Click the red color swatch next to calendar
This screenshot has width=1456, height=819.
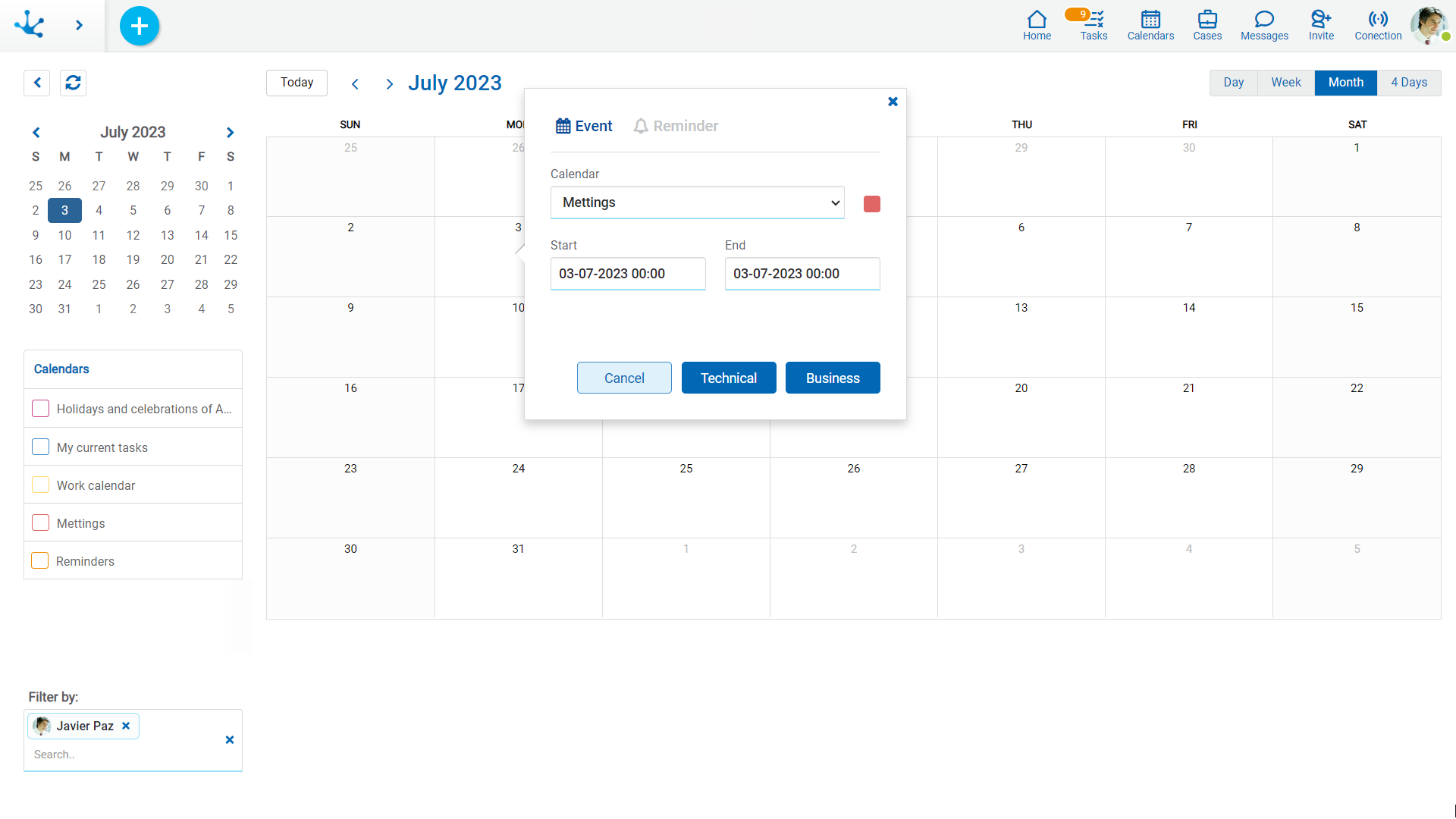coord(871,204)
